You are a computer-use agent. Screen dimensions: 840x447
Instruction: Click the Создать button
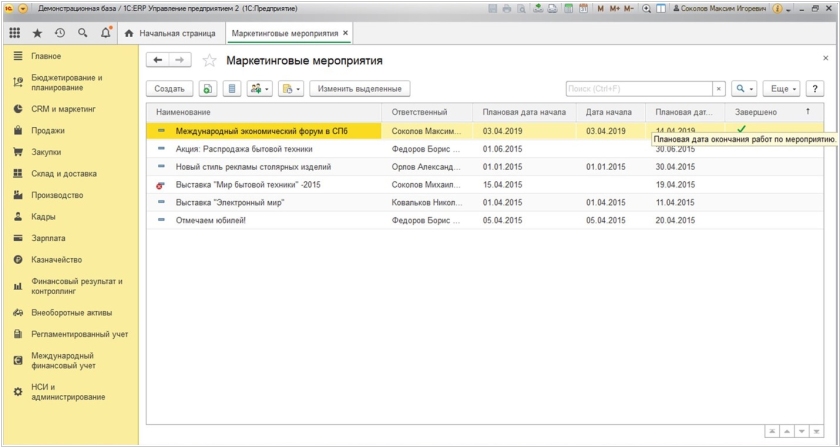pos(169,89)
